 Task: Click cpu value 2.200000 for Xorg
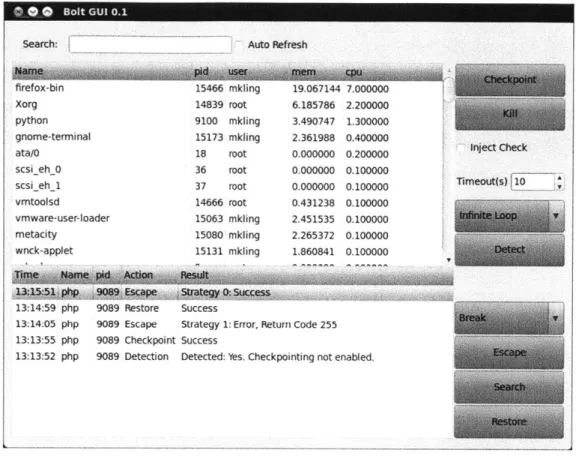click(367, 105)
